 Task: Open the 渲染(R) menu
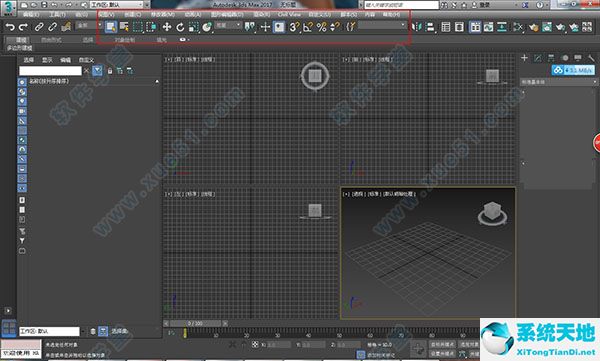click(x=261, y=15)
